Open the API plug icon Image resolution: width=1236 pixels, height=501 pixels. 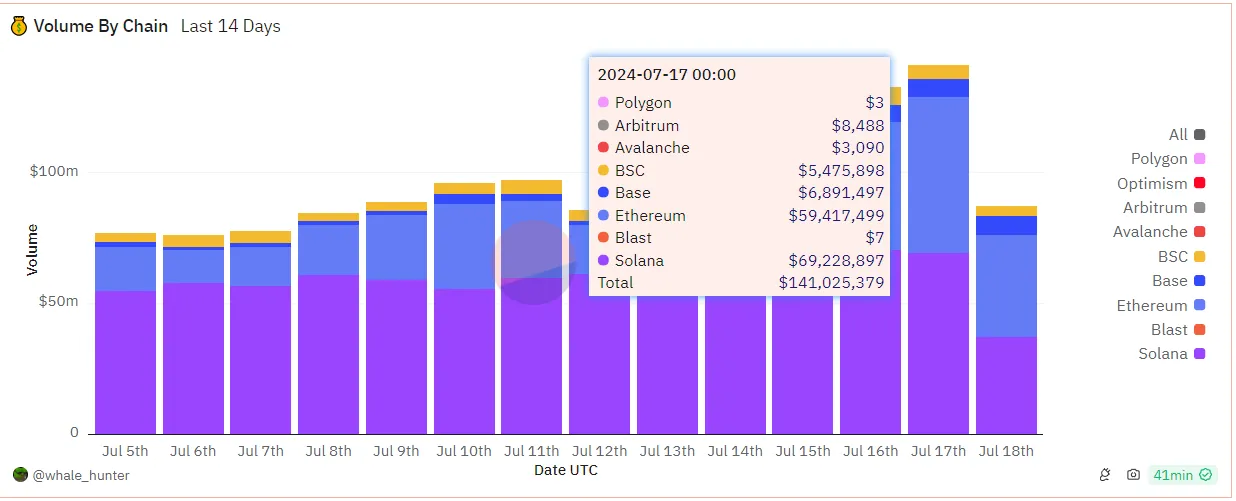1106,475
